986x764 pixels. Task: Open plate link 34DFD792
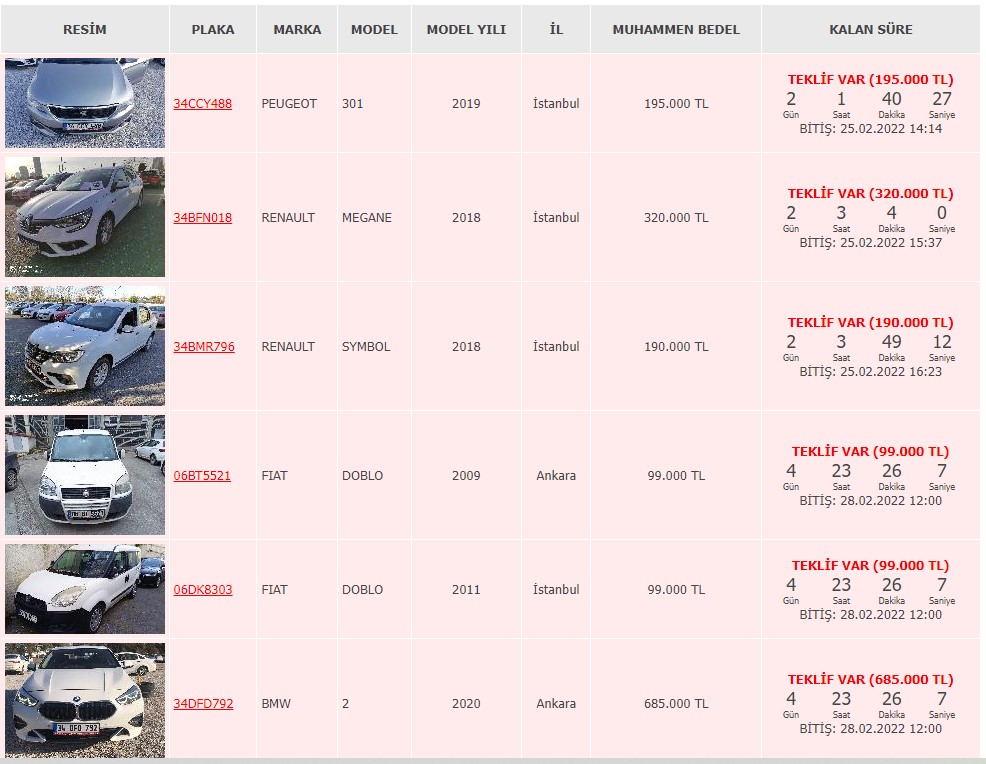pos(203,704)
